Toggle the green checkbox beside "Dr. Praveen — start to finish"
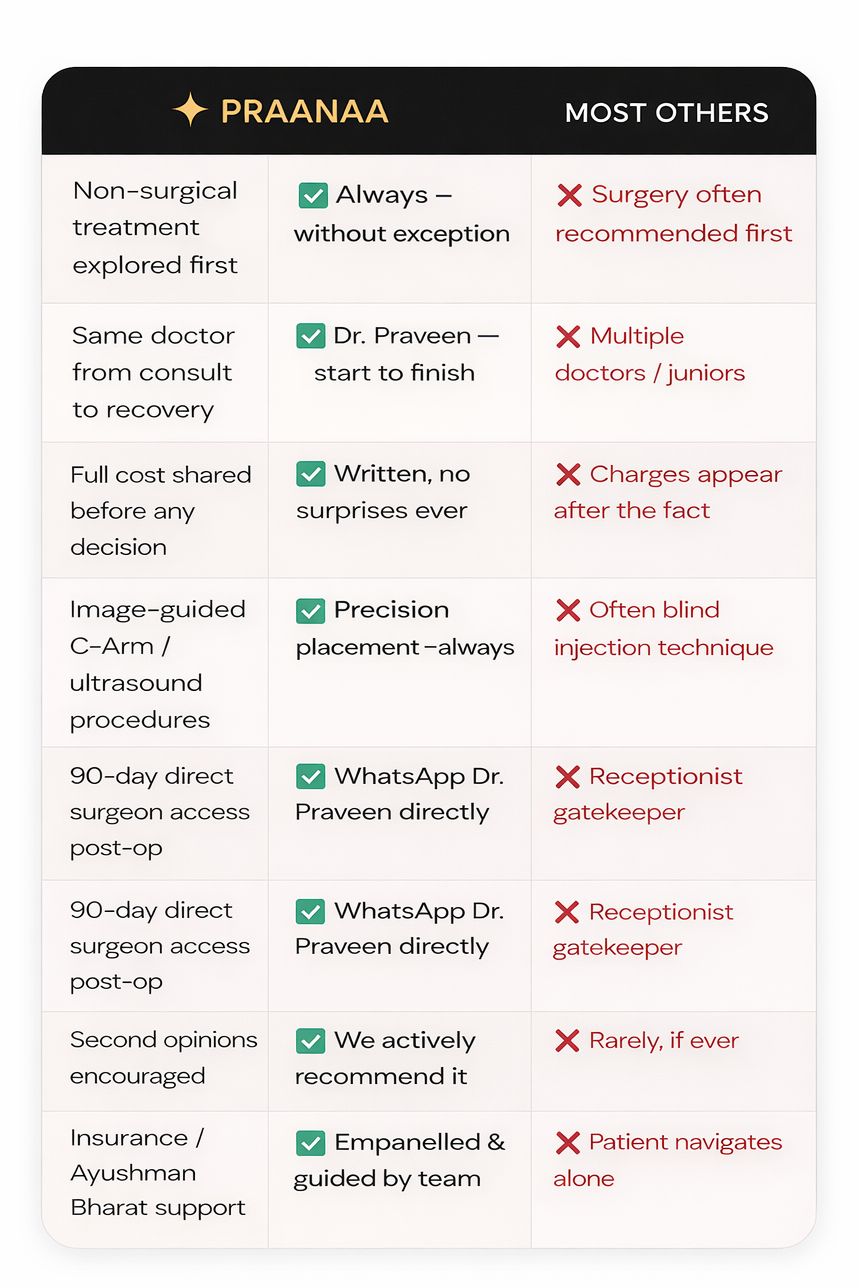The height and width of the screenshot is (1288, 858). pos(311,336)
